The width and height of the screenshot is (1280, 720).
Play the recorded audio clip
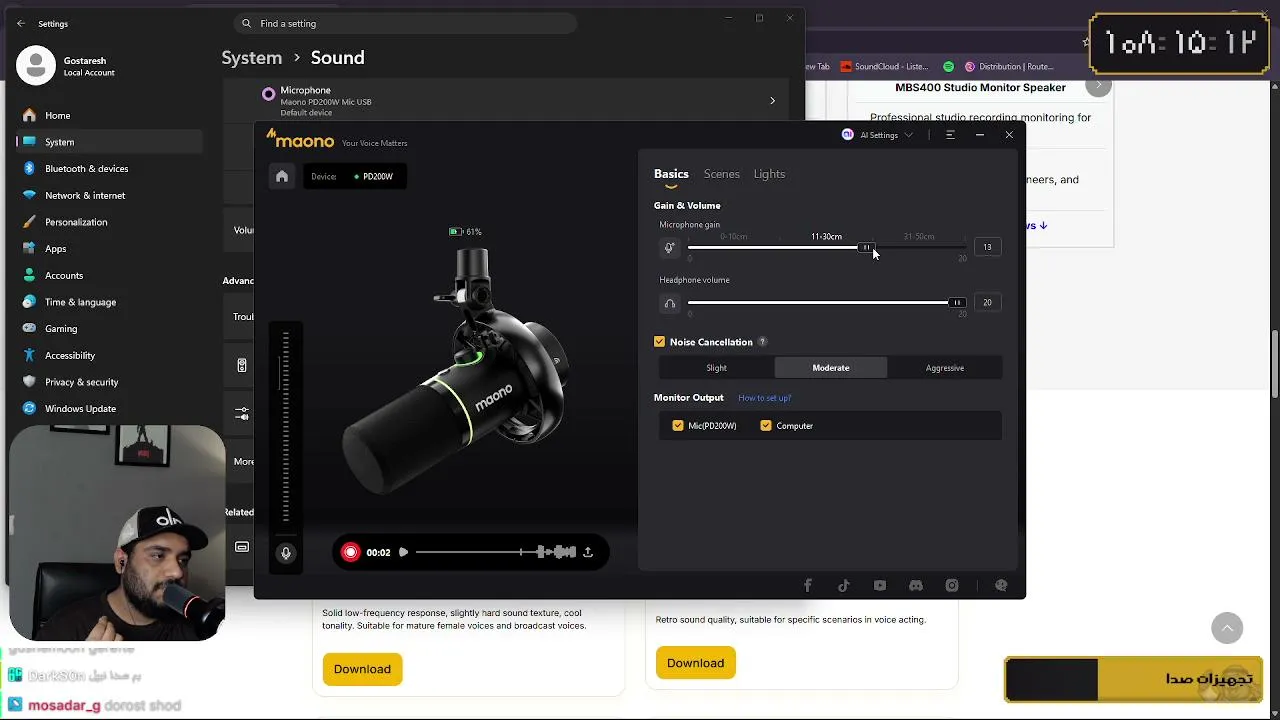(x=403, y=552)
